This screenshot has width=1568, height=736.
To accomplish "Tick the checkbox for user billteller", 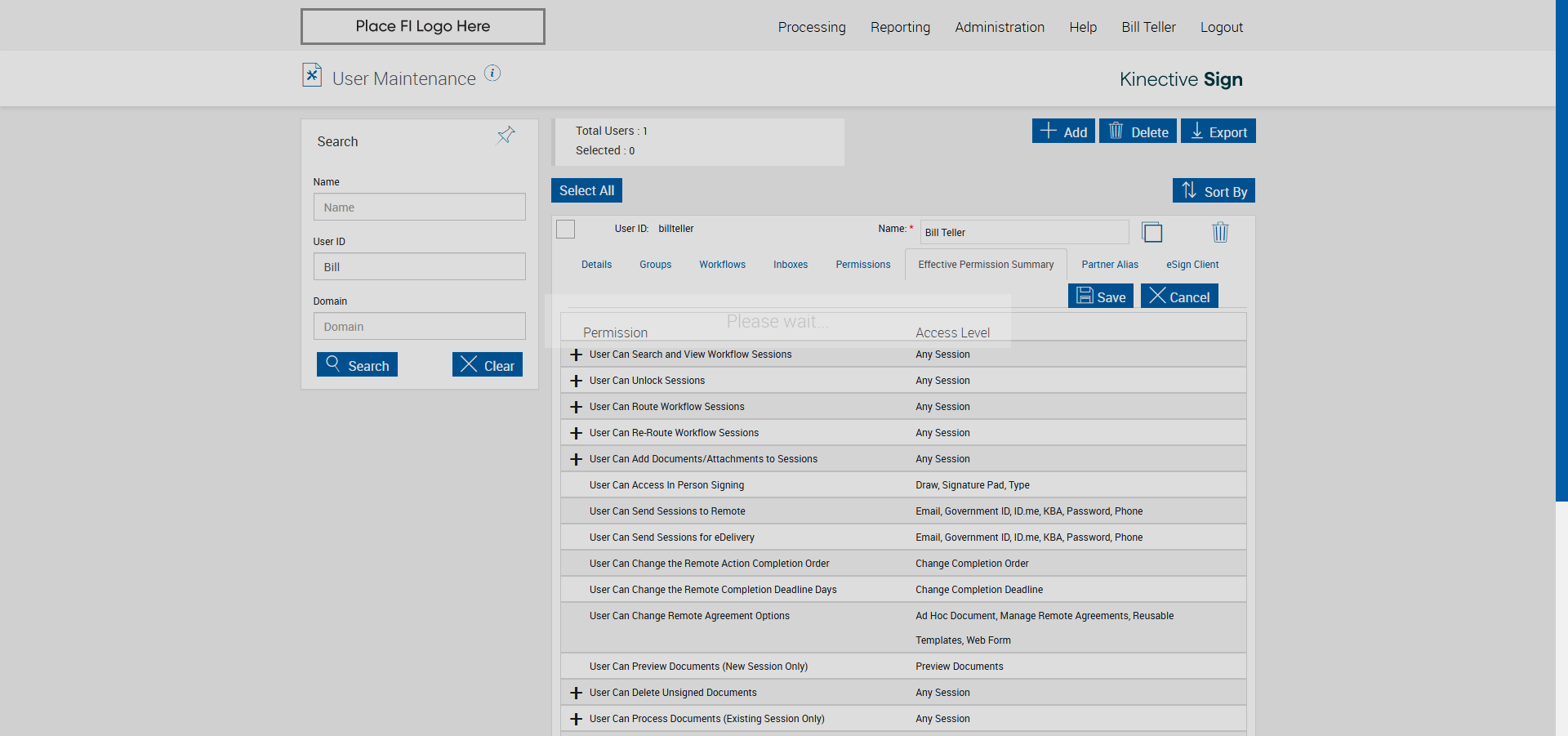I will point(566,230).
